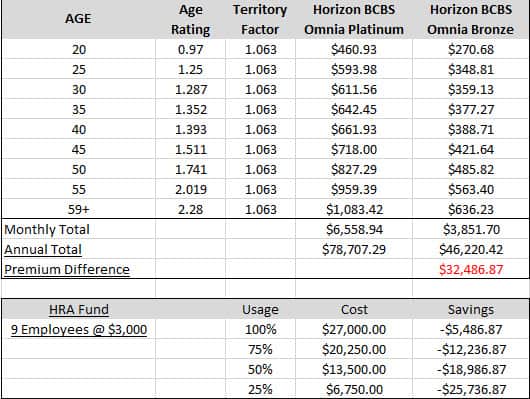Open the underlined Annual Total label
This screenshot has height=399, width=530.
(x=43, y=250)
